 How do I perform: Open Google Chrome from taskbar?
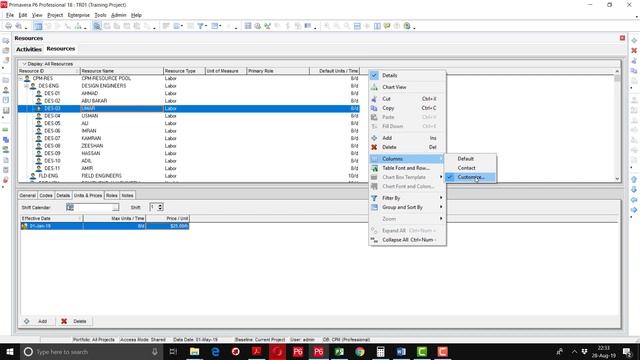click(x=360, y=351)
